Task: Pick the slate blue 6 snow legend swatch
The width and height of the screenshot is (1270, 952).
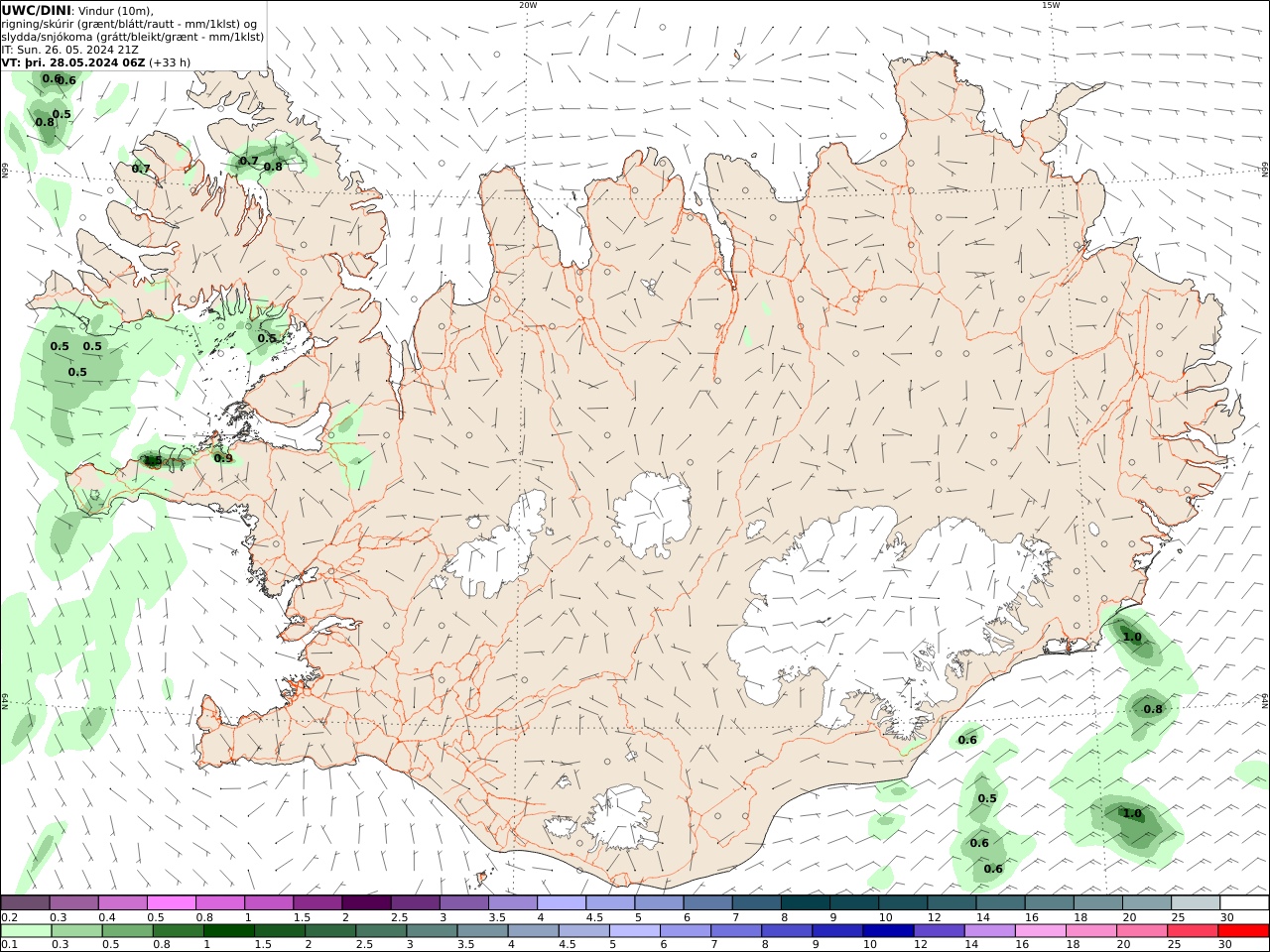Action: 708,902
